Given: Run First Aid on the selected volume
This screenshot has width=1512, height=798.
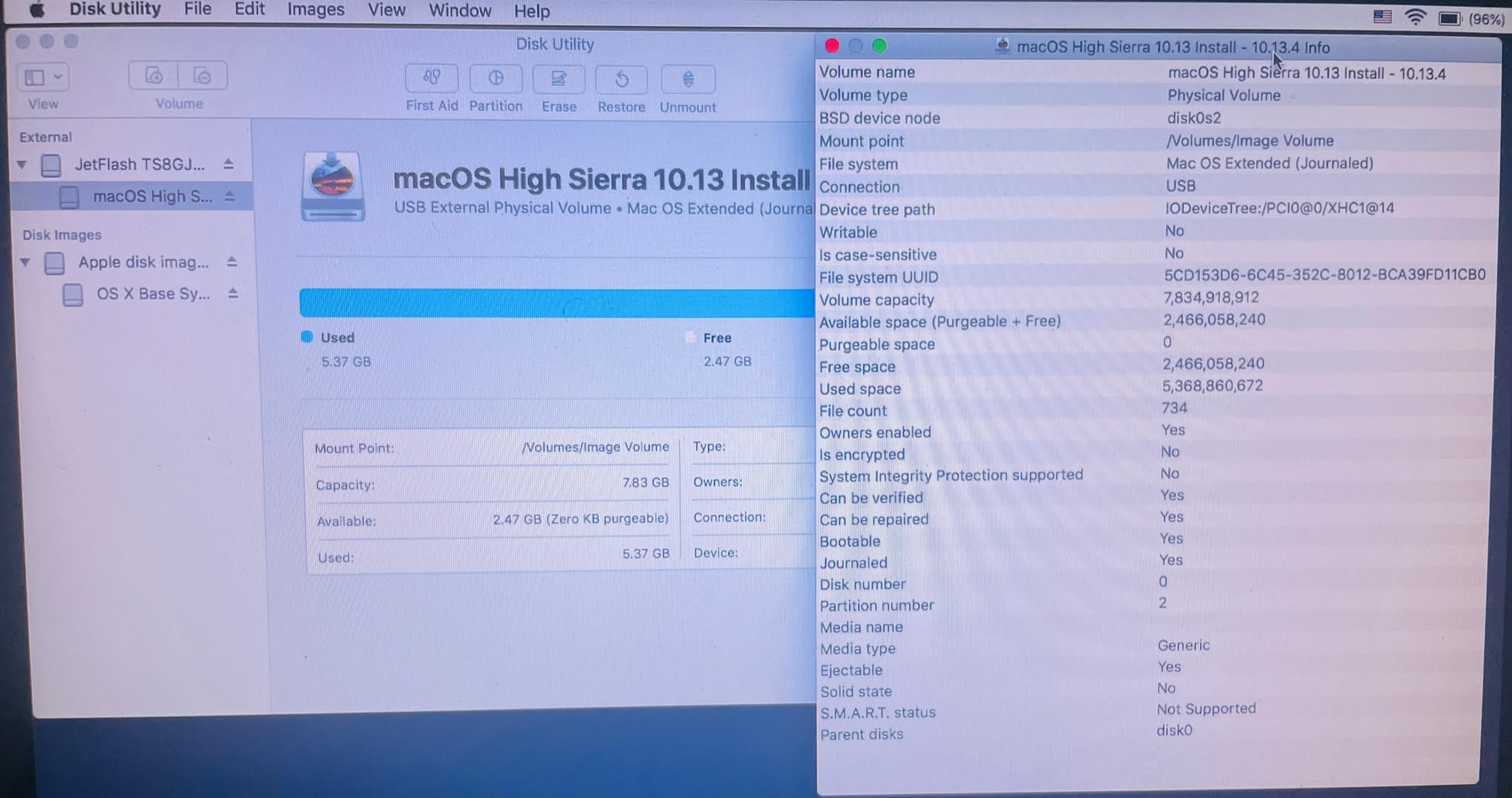Looking at the screenshot, I should click(x=431, y=78).
